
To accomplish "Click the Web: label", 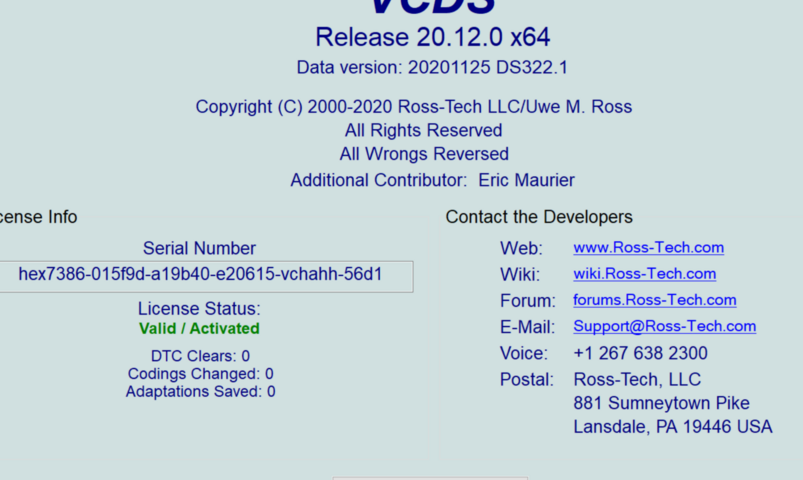I will click(x=521, y=248).
